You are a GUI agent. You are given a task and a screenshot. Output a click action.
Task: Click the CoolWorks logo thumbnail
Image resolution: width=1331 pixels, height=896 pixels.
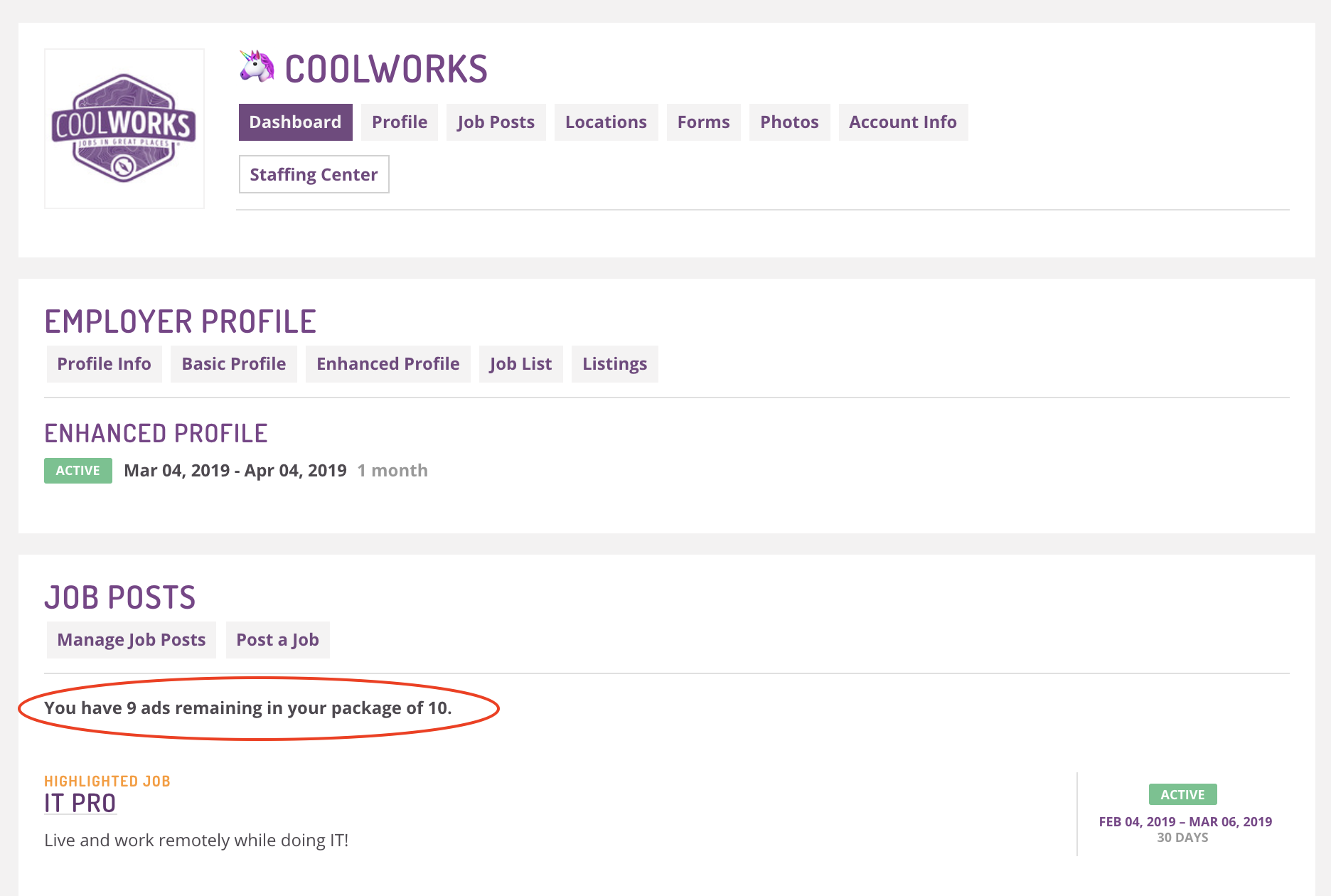[x=124, y=129]
